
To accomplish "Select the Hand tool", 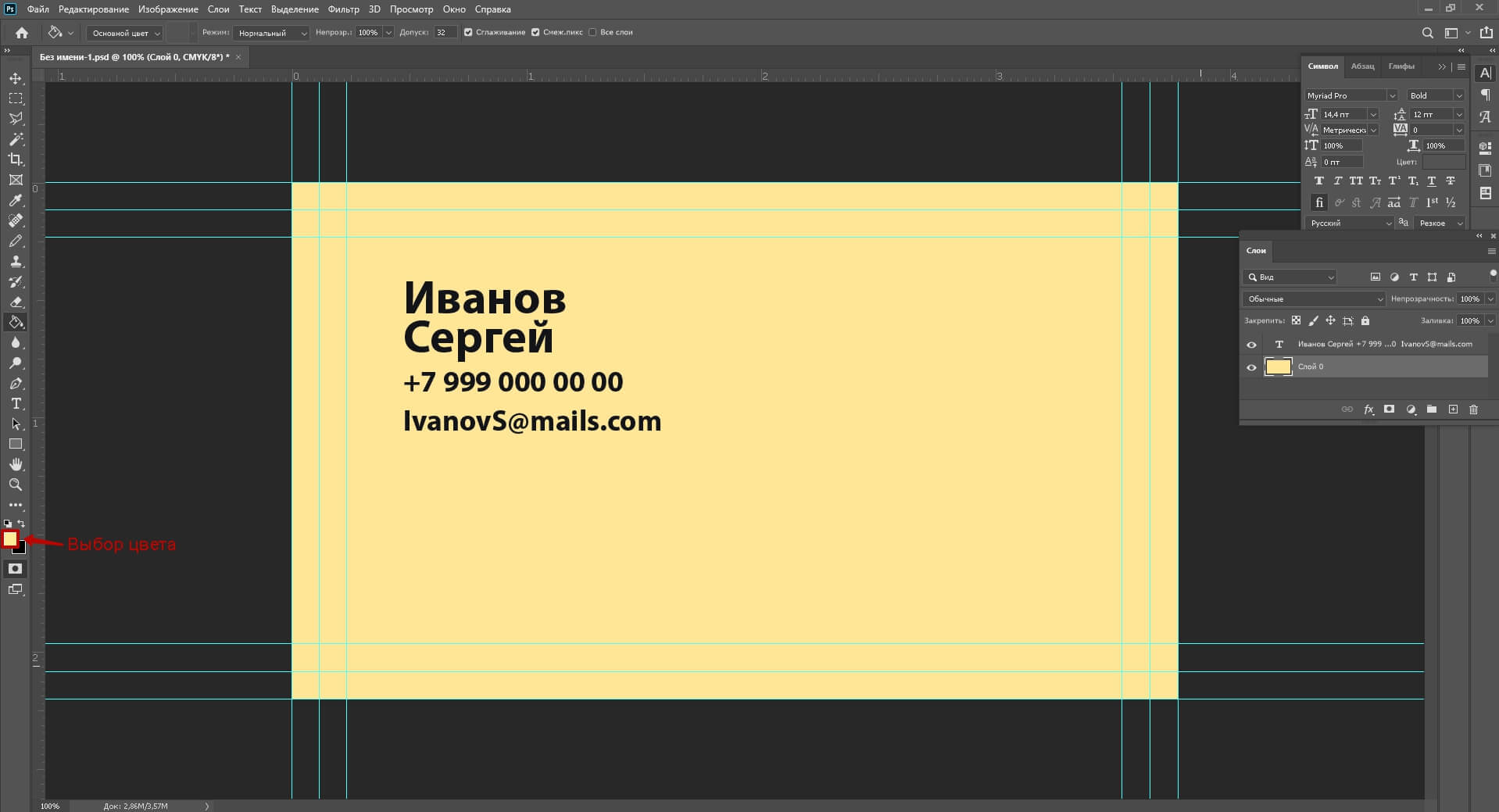I will coord(16,464).
